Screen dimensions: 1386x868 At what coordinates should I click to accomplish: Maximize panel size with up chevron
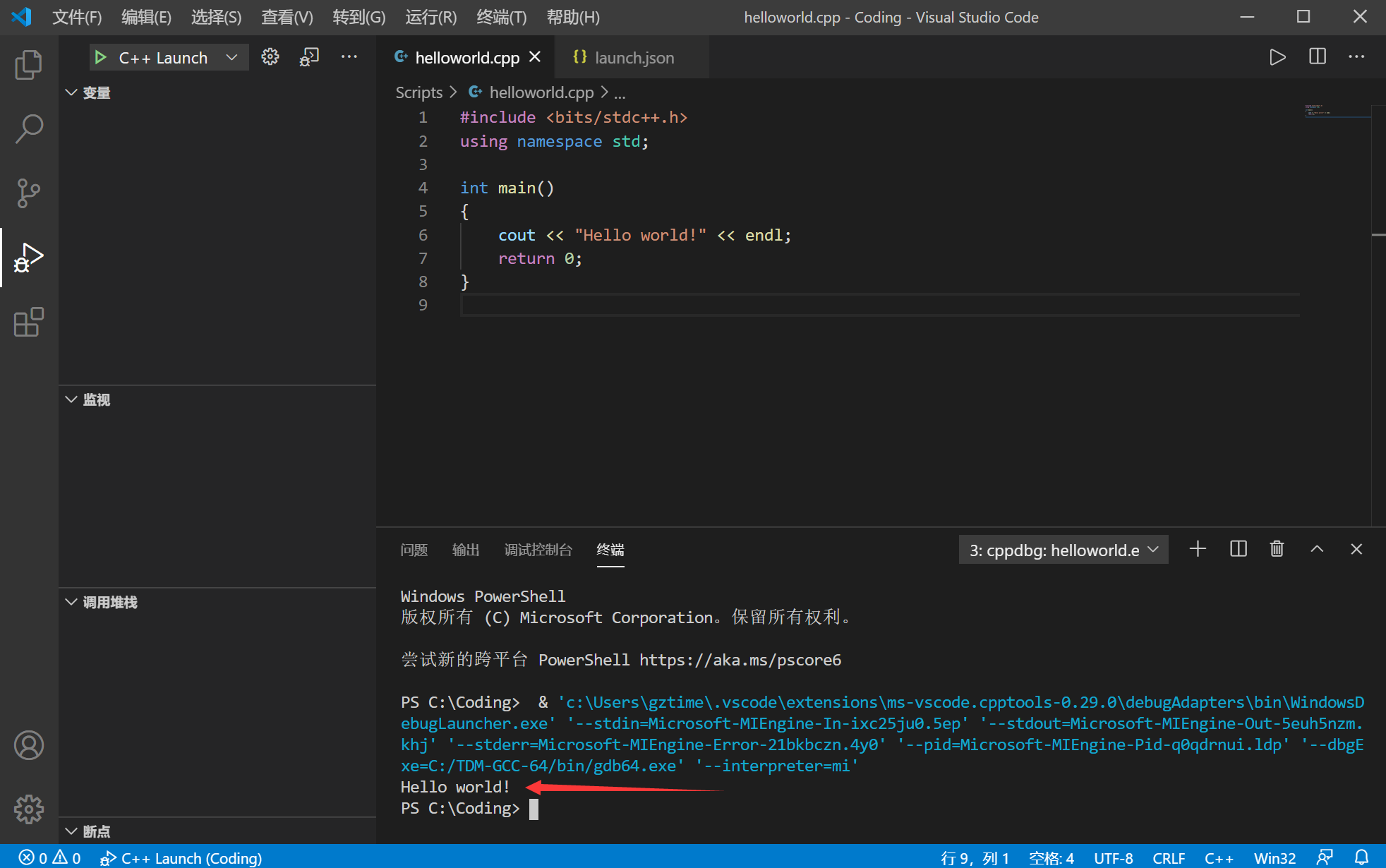1317,549
